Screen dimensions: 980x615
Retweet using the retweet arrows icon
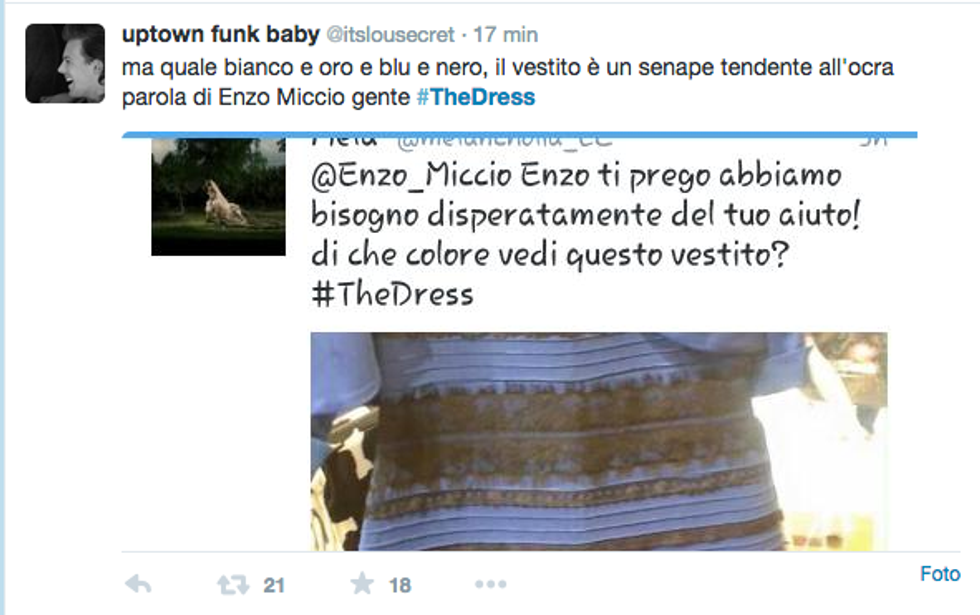click(232, 585)
